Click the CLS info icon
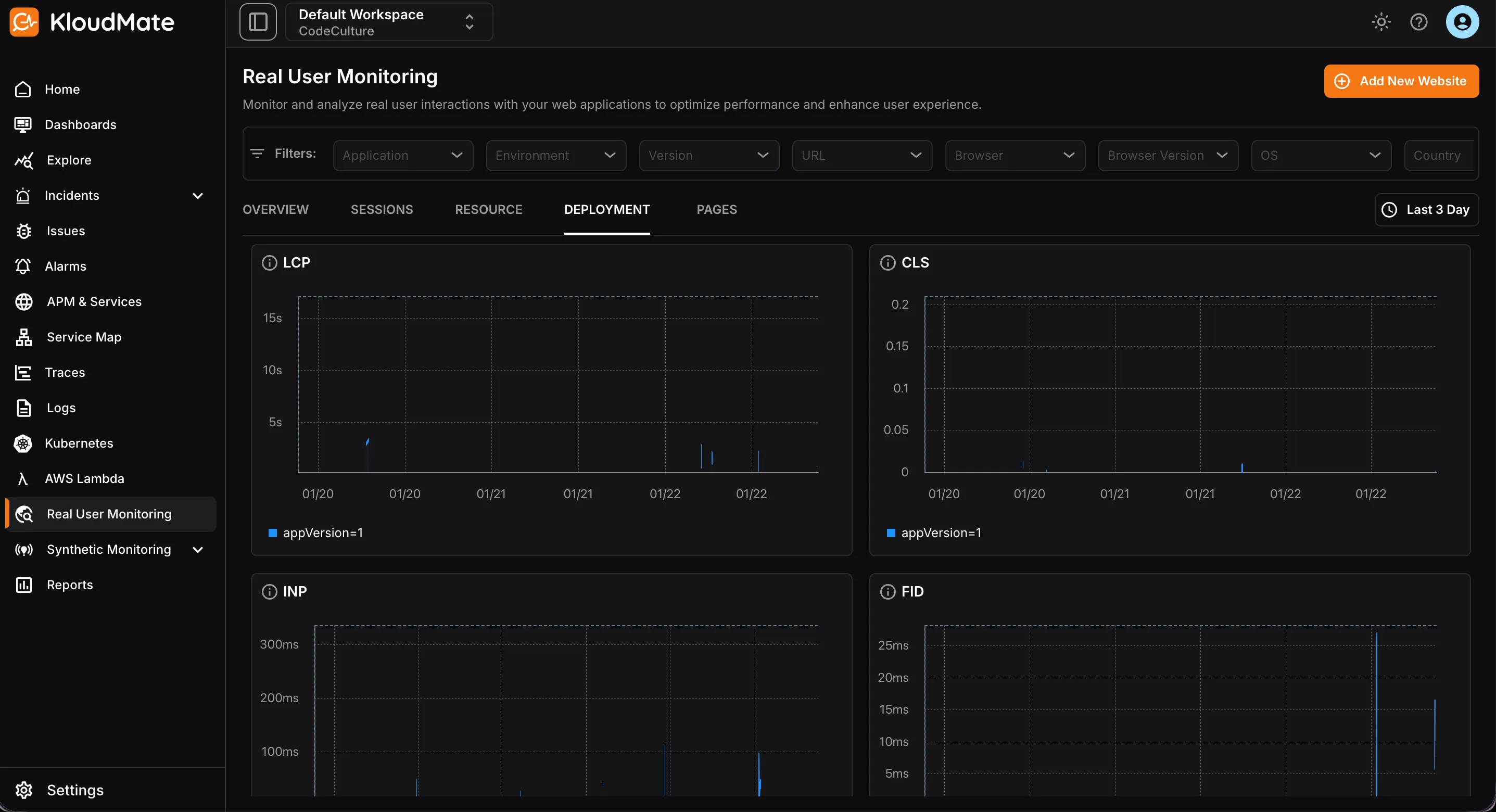The width and height of the screenshot is (1496, 812). pyautogui.click(x=888, y=262)
